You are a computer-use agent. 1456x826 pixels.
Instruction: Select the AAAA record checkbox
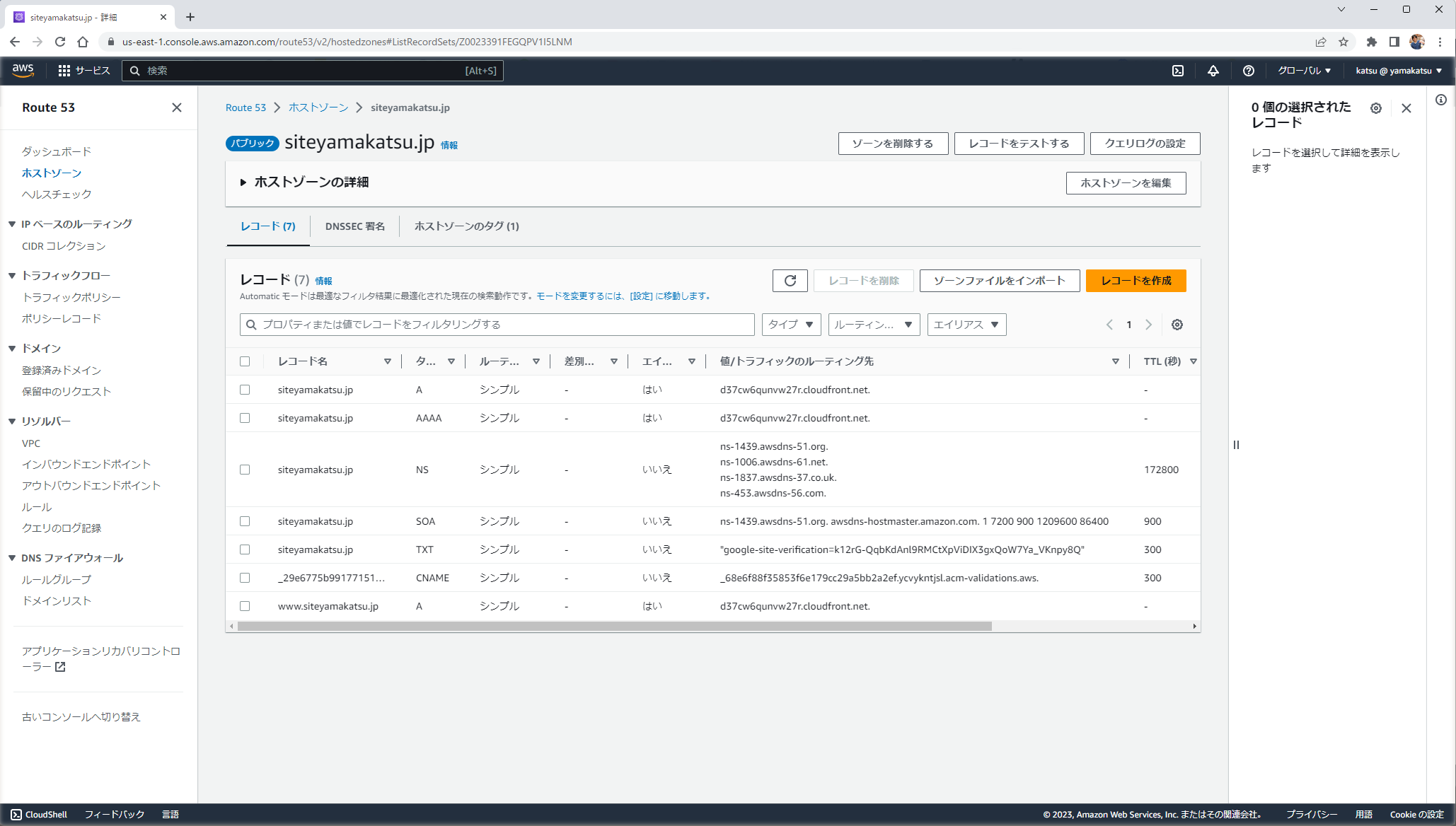[245, 418]
